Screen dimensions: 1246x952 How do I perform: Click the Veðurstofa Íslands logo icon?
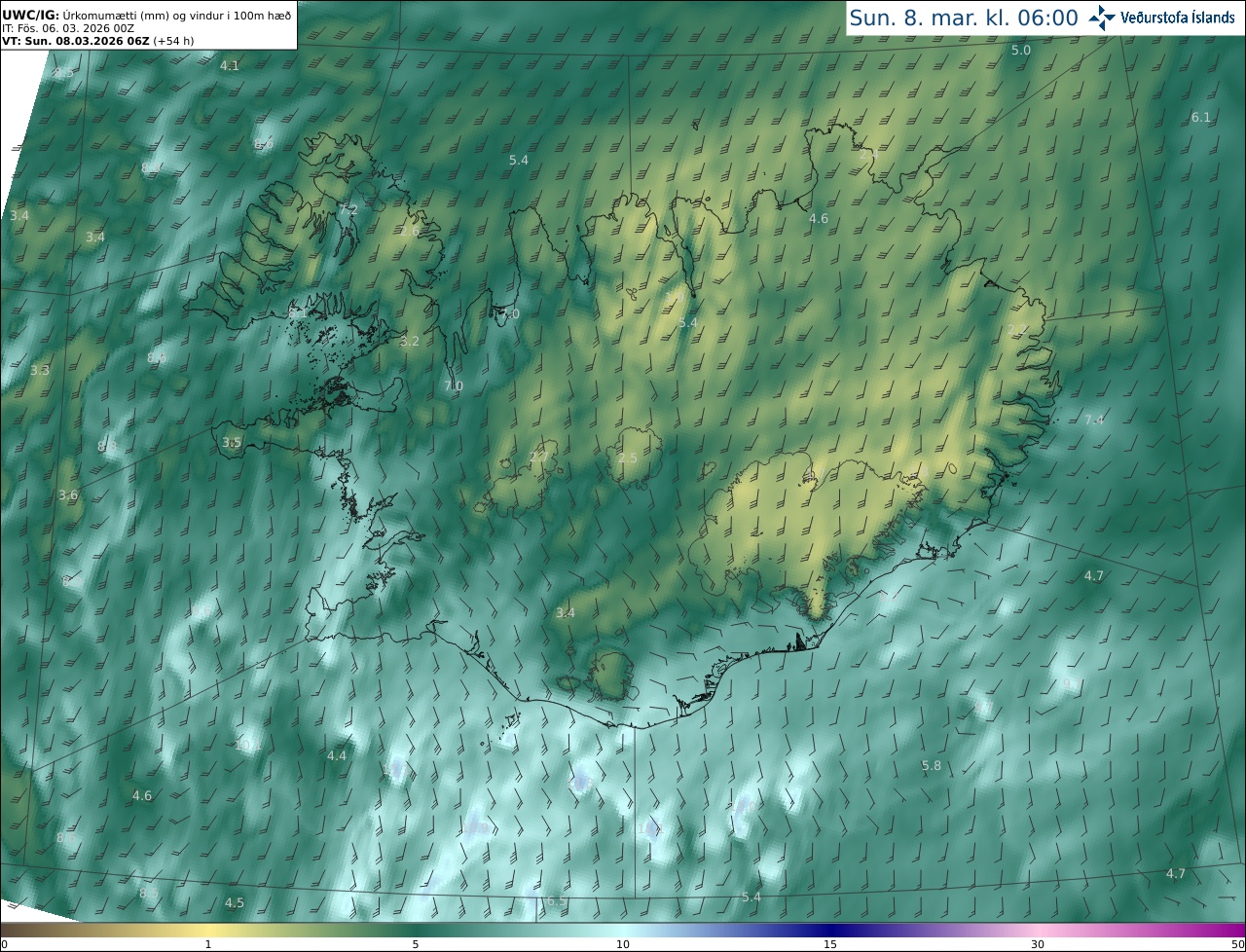click(x=1102, y=18)
